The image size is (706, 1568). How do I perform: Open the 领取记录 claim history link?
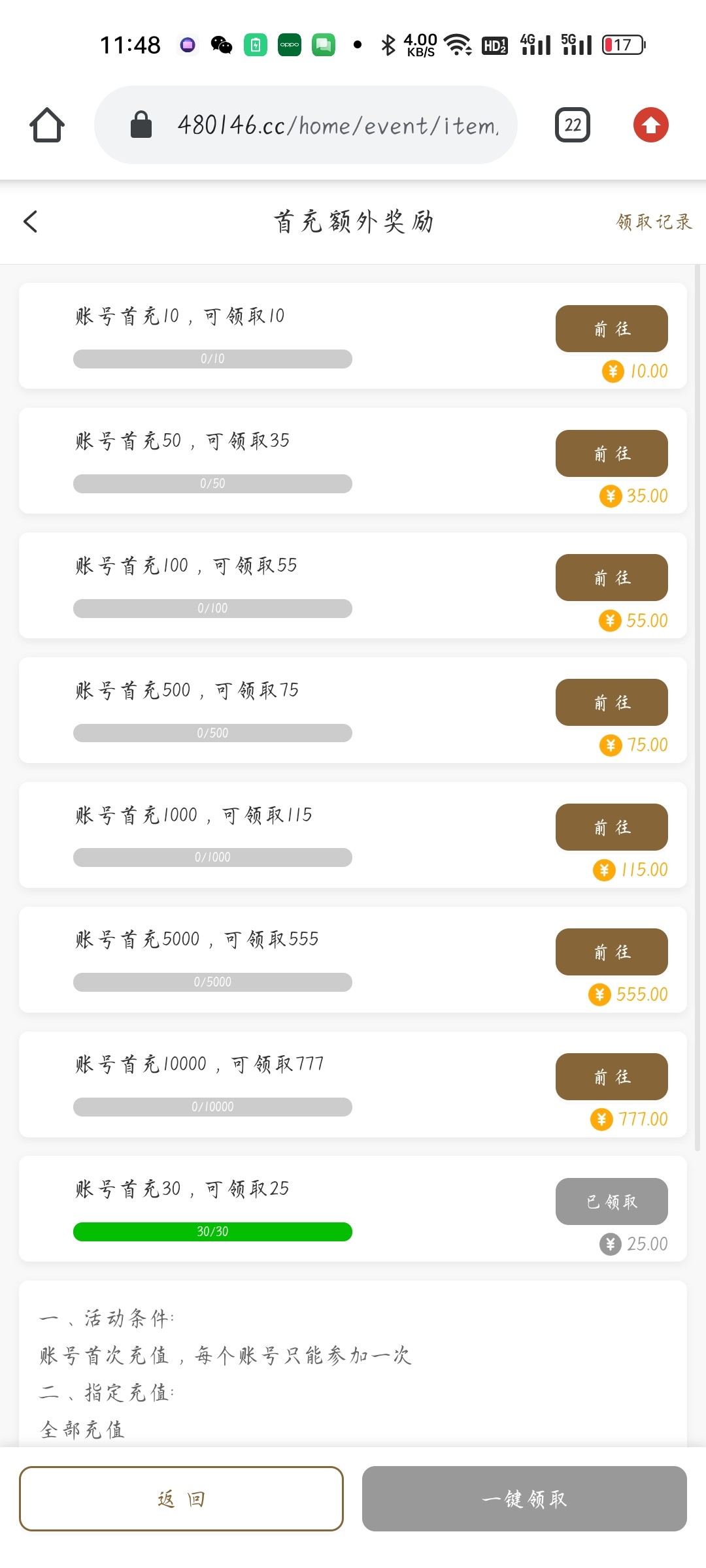click(654, 222)
